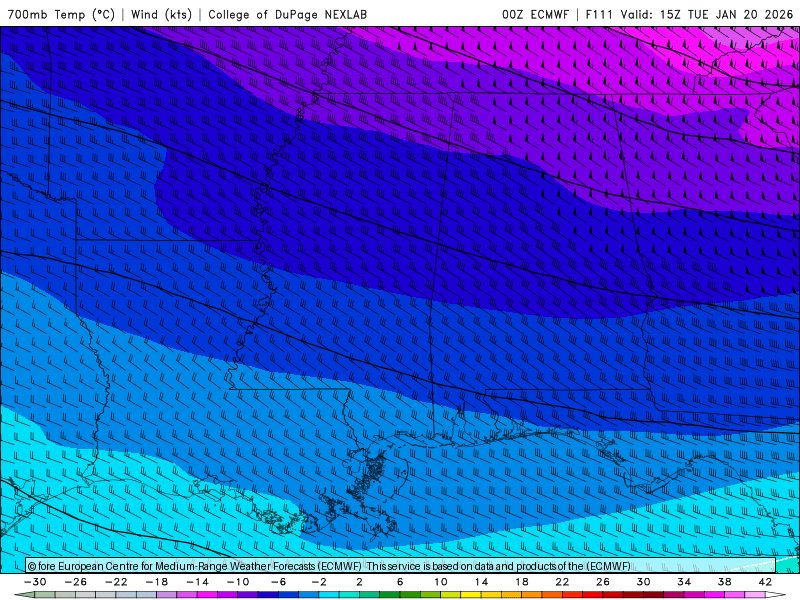Click the -6 legend label
Image resolution: width=800 pixels, height=600 pixels.
(x=279, y=582)
